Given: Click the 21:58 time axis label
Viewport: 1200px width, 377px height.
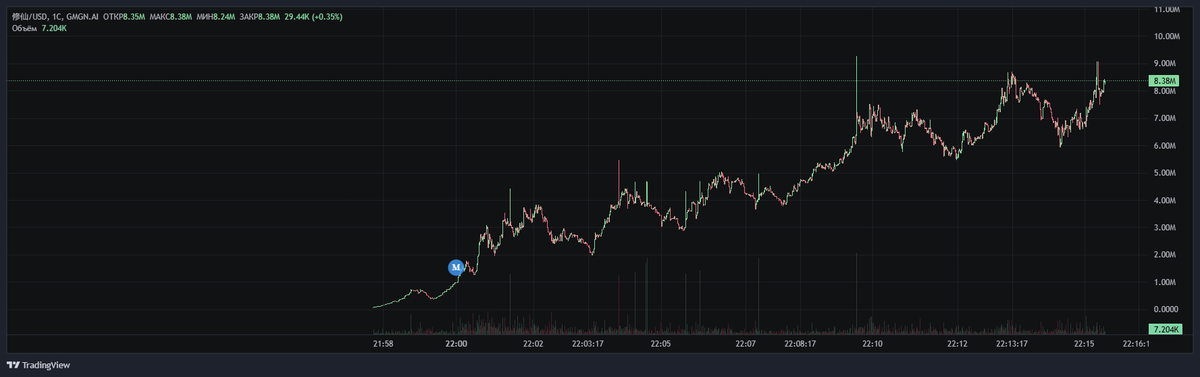Looking at the screenshot, I should click(x=383, y=343).
